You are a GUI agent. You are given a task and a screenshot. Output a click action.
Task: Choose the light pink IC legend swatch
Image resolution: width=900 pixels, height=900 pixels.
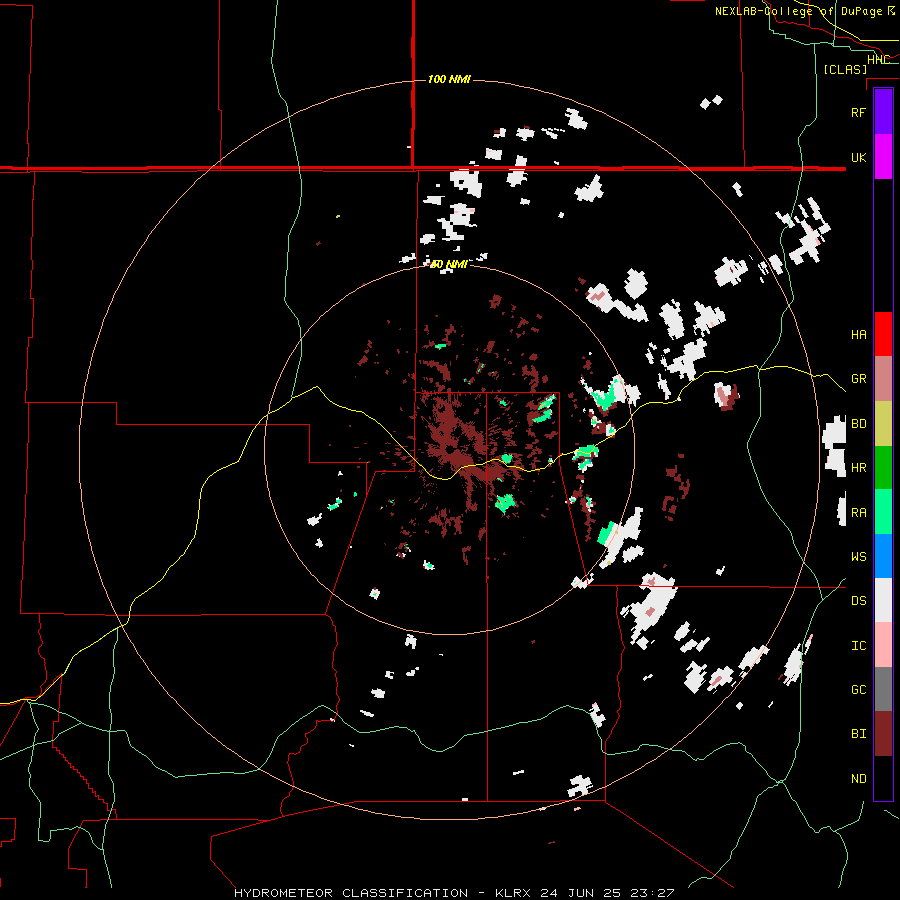coord(883,645)
